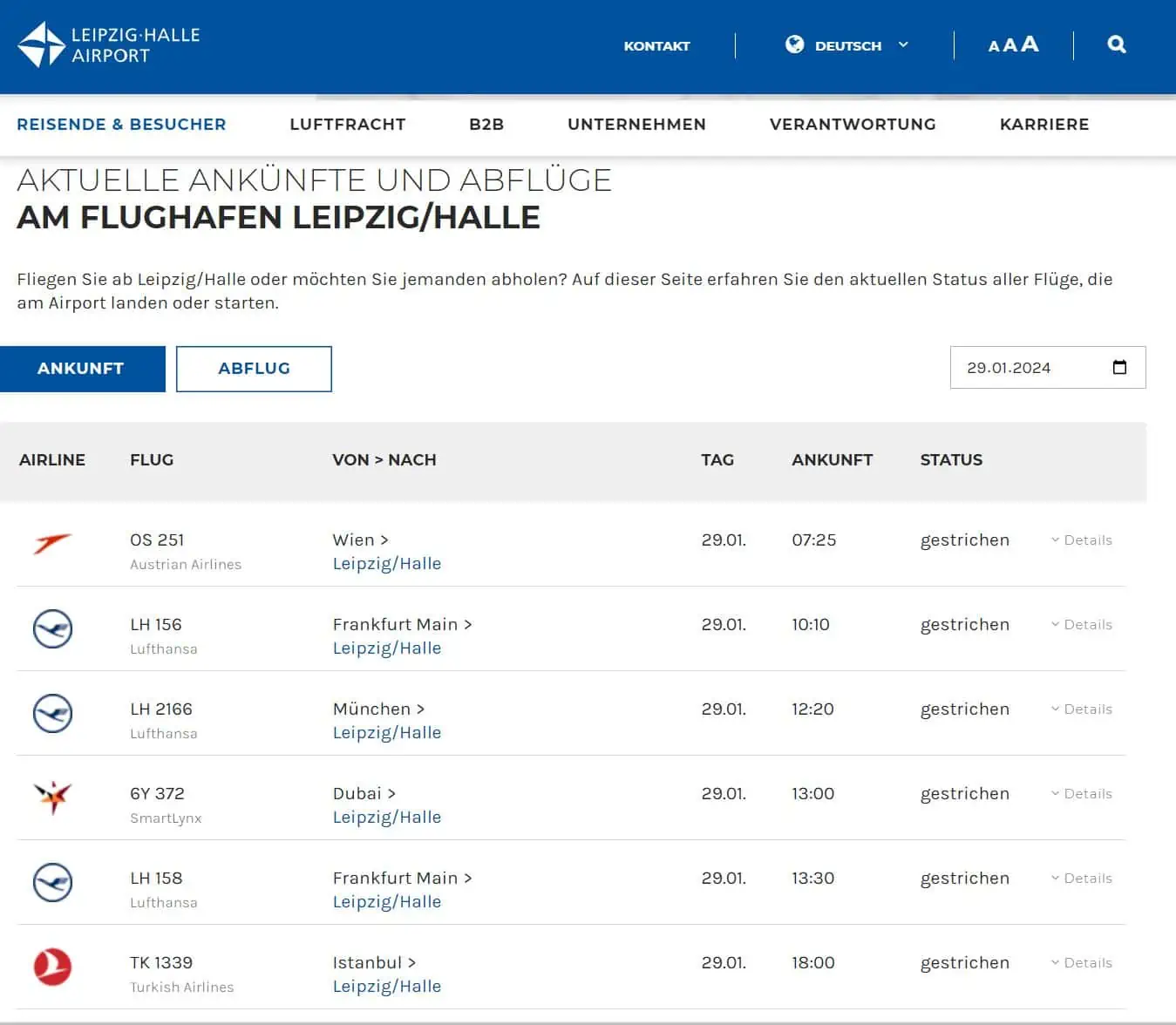Click the Lufthansa logo next to LH 2166
This screenshot has height=1025, width=1176.
(53, 714)
